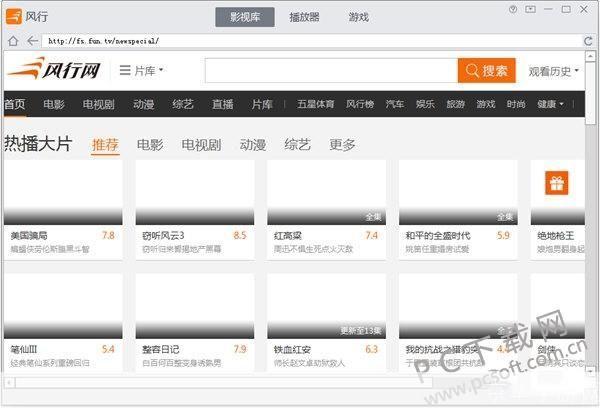Image resolution: width=600 pixels, height=408 pixels.
Task: Click the 铁血红安 title text
Action: [x=292, y=349]
